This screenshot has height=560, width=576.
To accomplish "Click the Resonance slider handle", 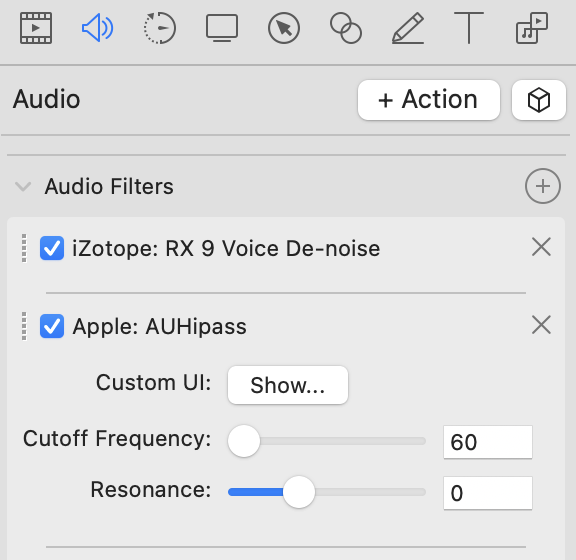I will pos(299,492).
